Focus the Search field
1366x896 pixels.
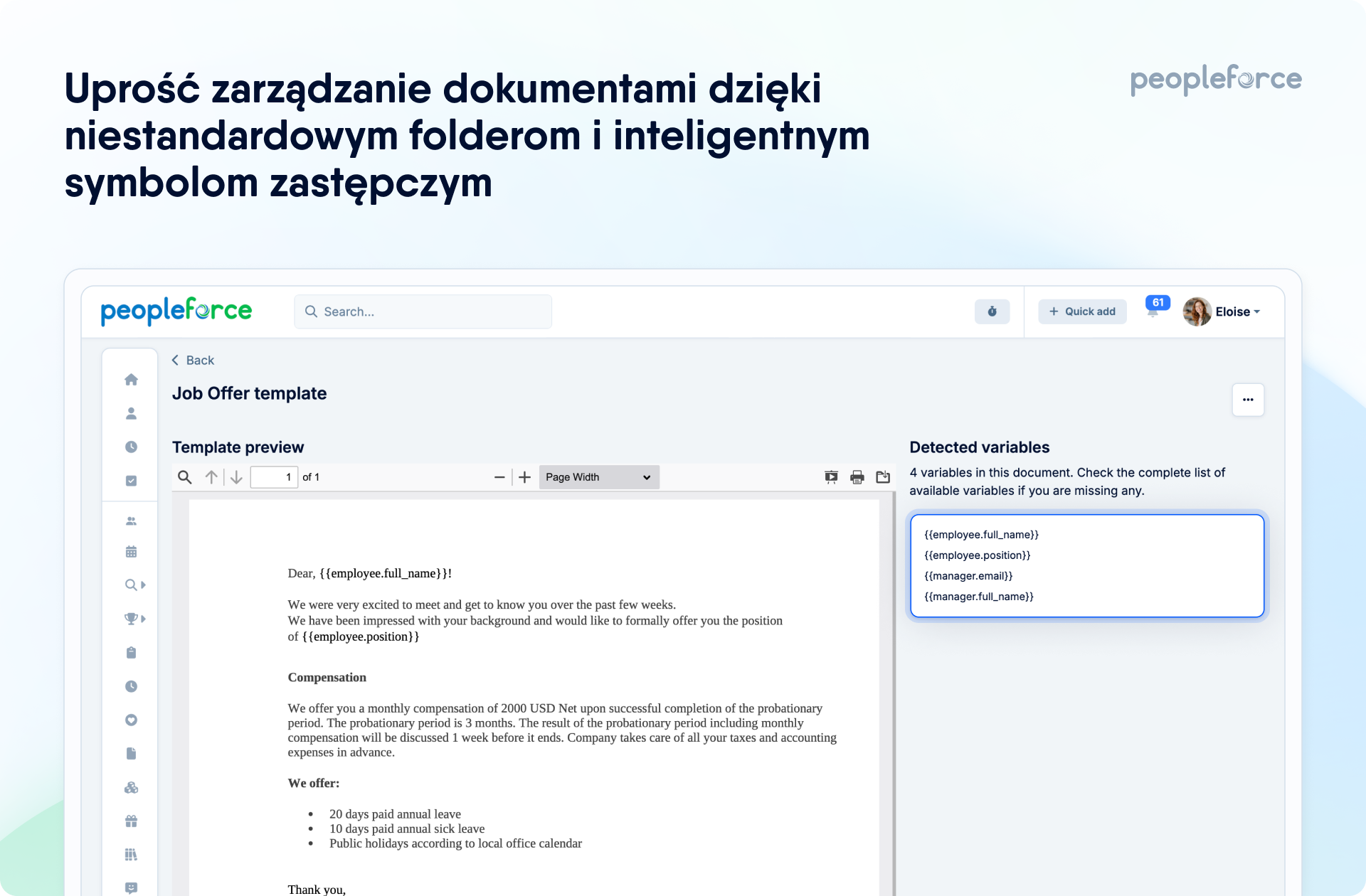click(x=423, y=311)
